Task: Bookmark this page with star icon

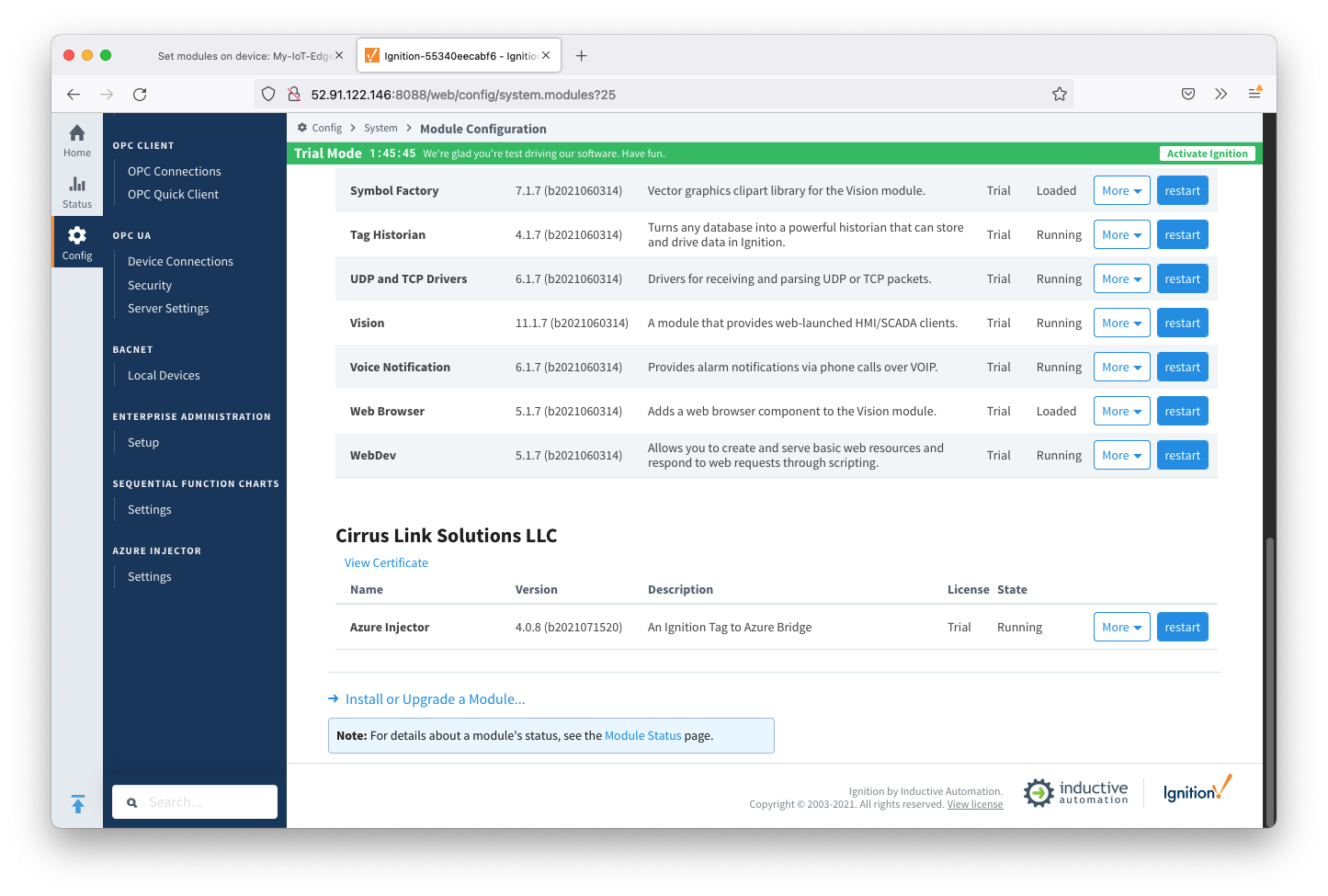Action: click(x=1059, y=94)
